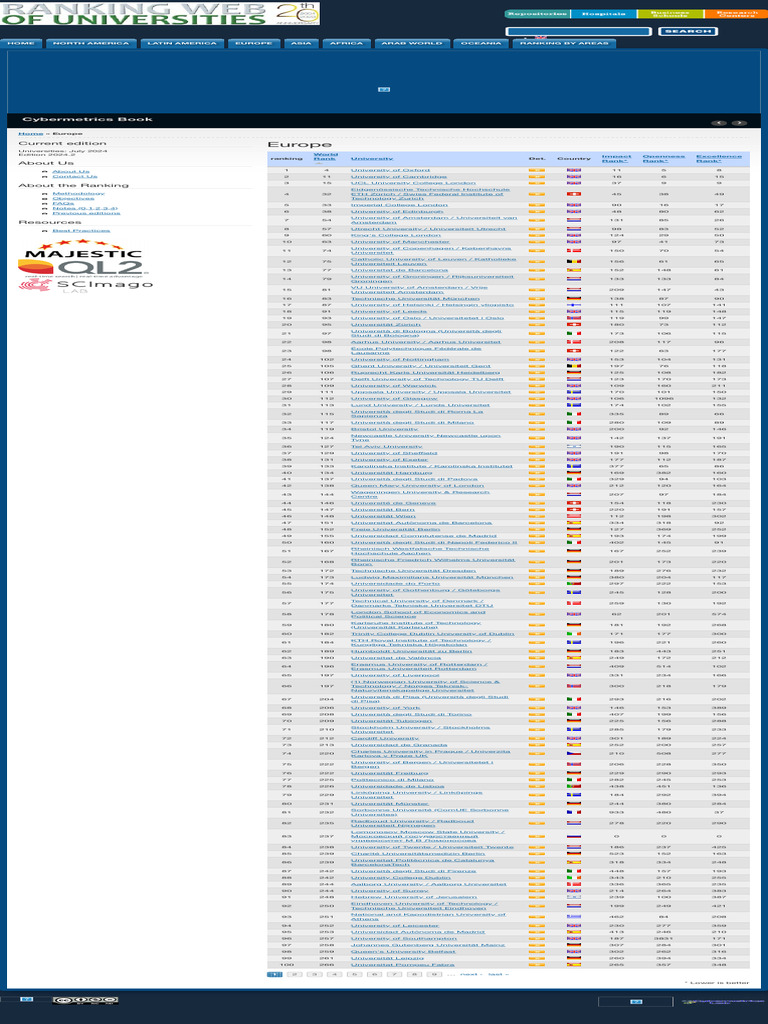Click the detail icon for University of Oxford
Image resolution: width=768 pixels, height=1024 pixels.
click(x=536, y=170)
